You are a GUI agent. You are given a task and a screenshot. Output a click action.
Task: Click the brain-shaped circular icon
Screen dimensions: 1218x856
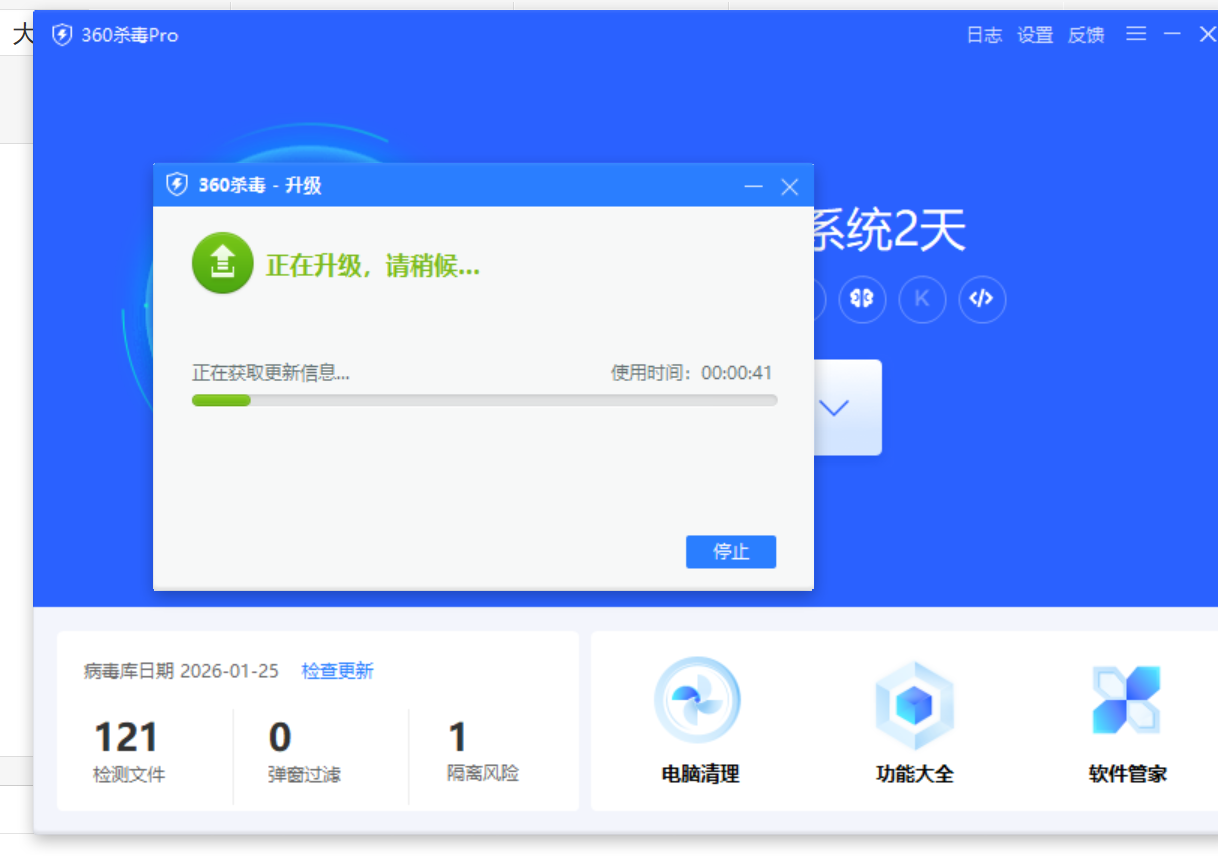coord(862,299)
